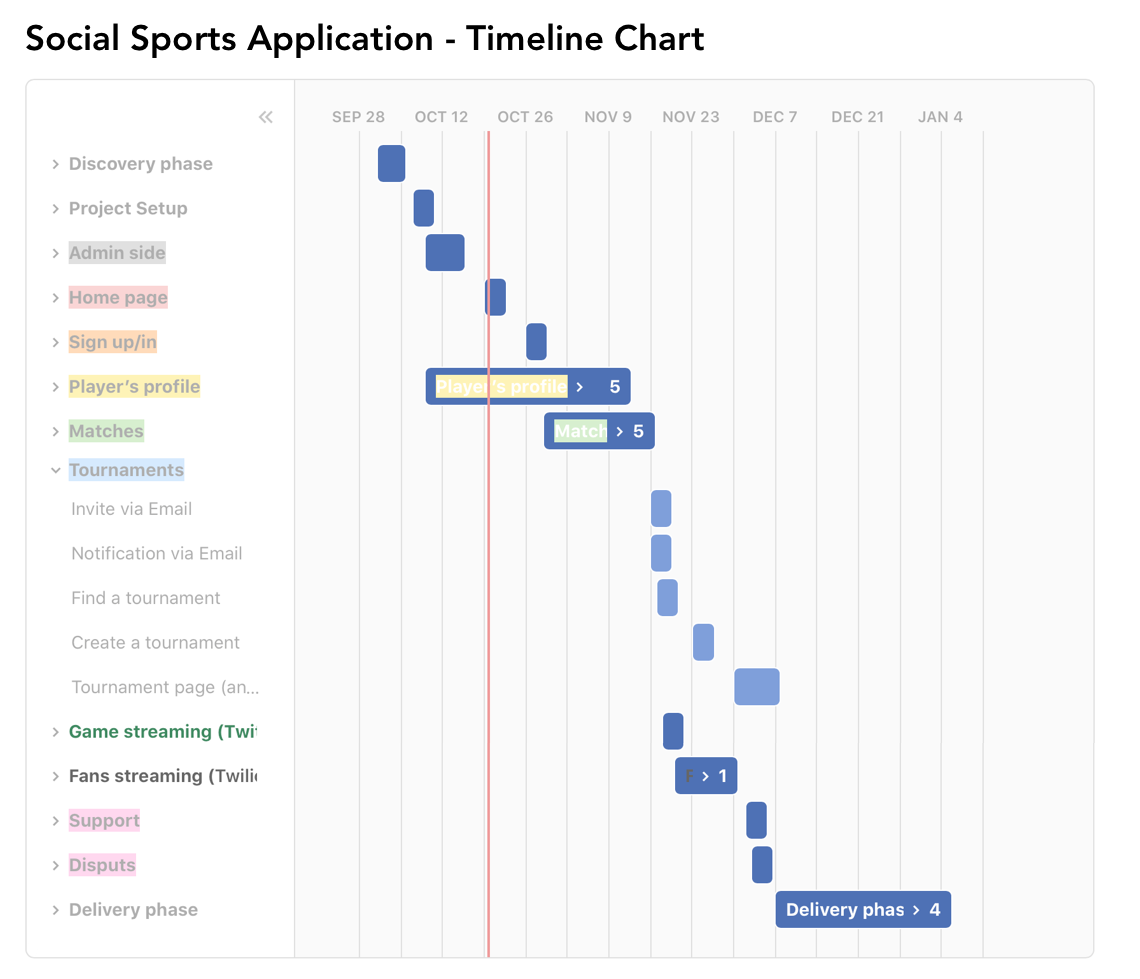Collapse the Tournaments group
The image size is (1140, 979).
(x=56, y=470)
